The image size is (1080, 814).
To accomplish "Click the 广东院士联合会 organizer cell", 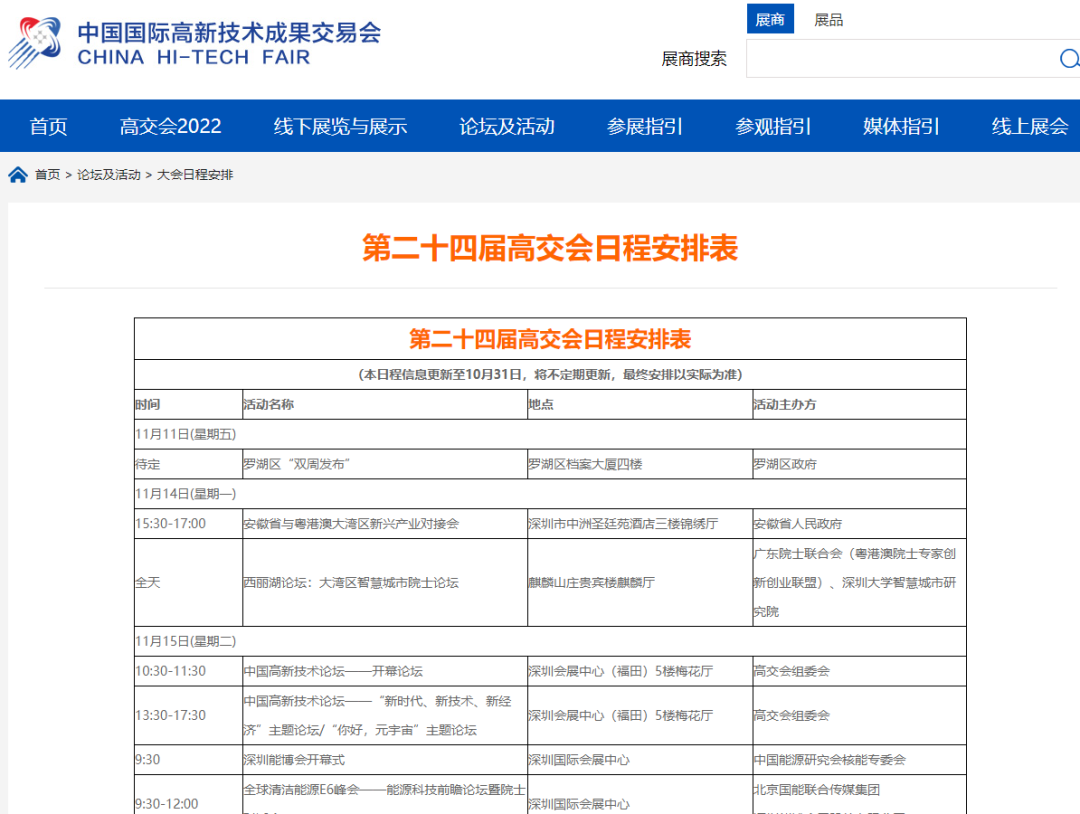I will (x=859, y=583).
